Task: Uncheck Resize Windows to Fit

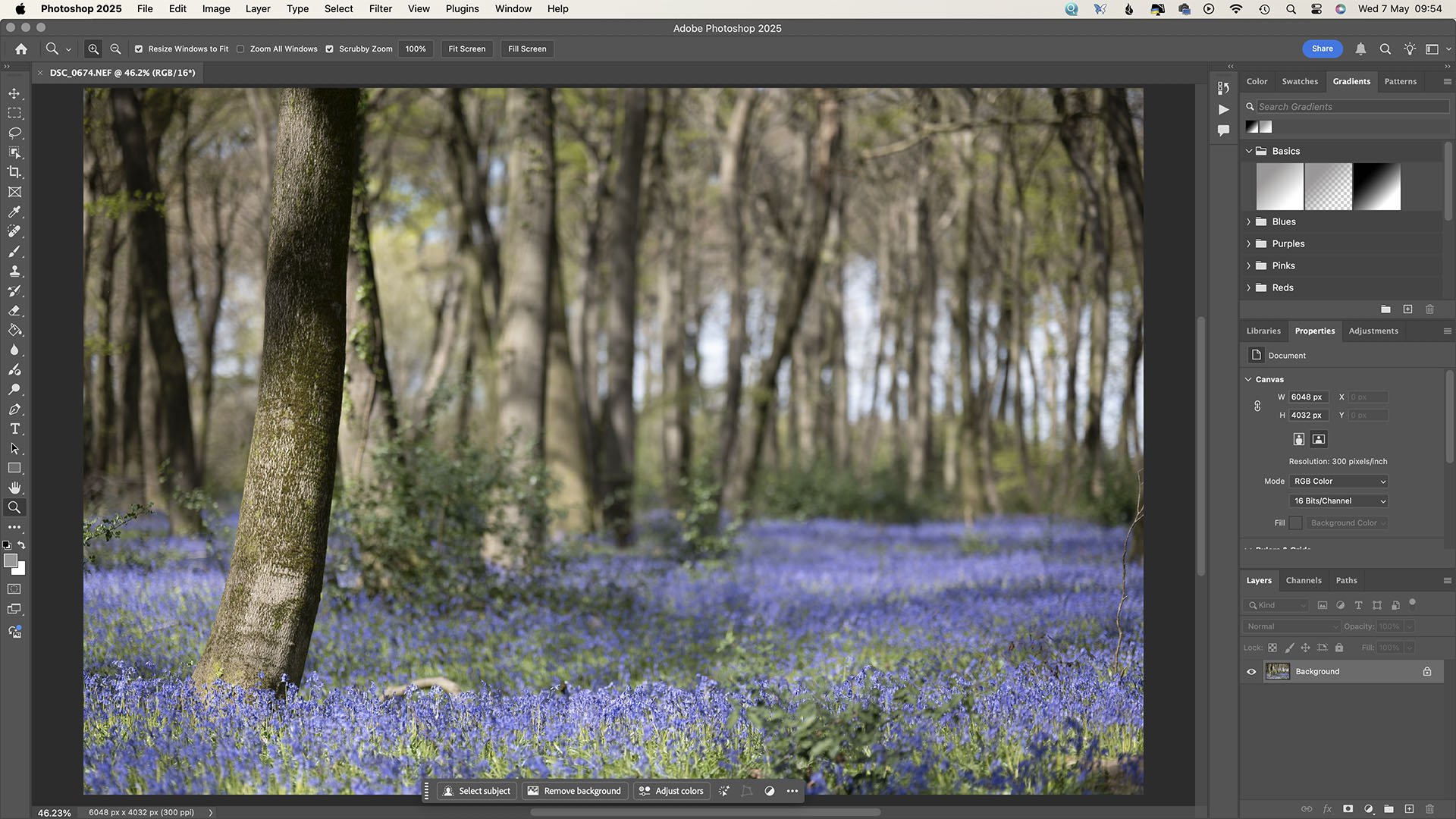Action: click(x=139, y=49)
